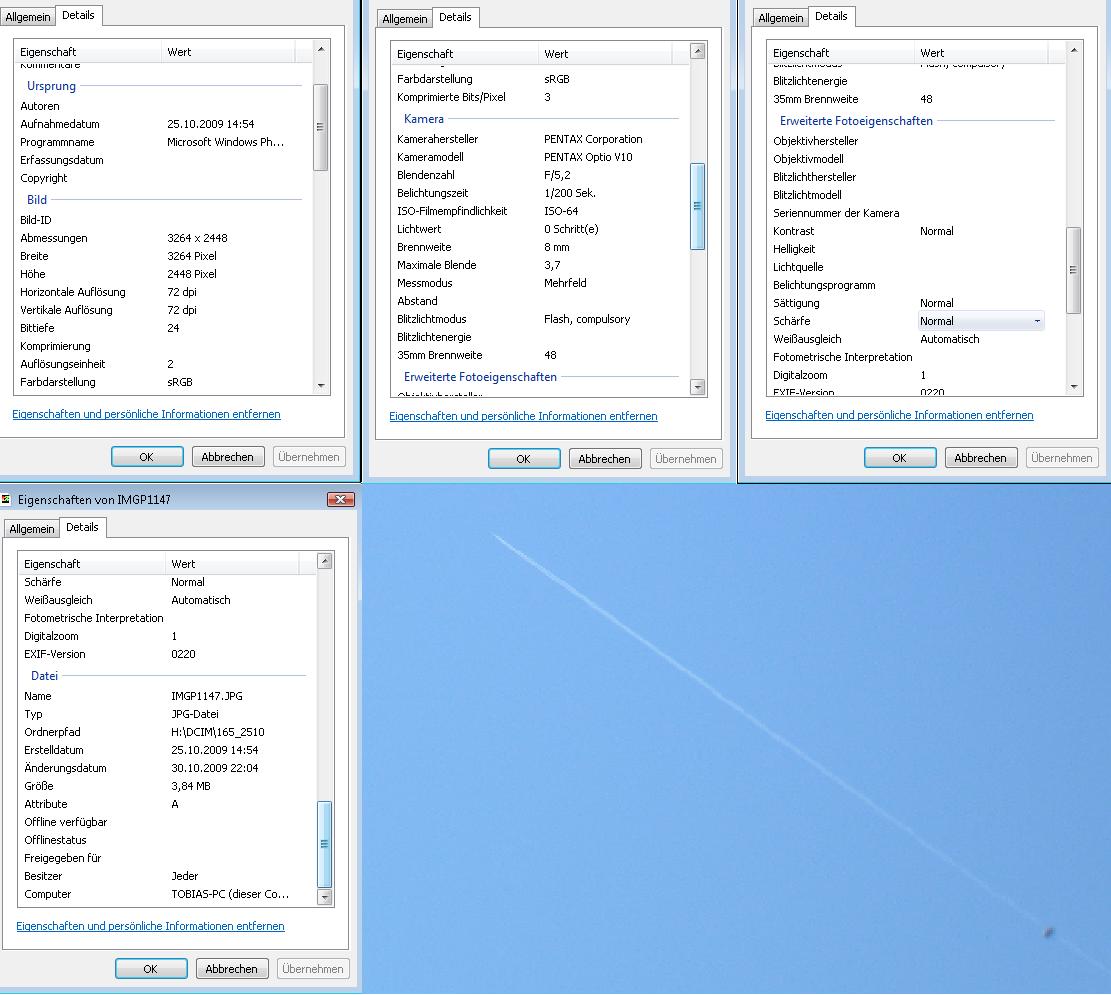Viewport: 1111px width, 995px height.
Task: Click scroll-down arrow in IMGP1147 details list
Action: click(325, 897)
